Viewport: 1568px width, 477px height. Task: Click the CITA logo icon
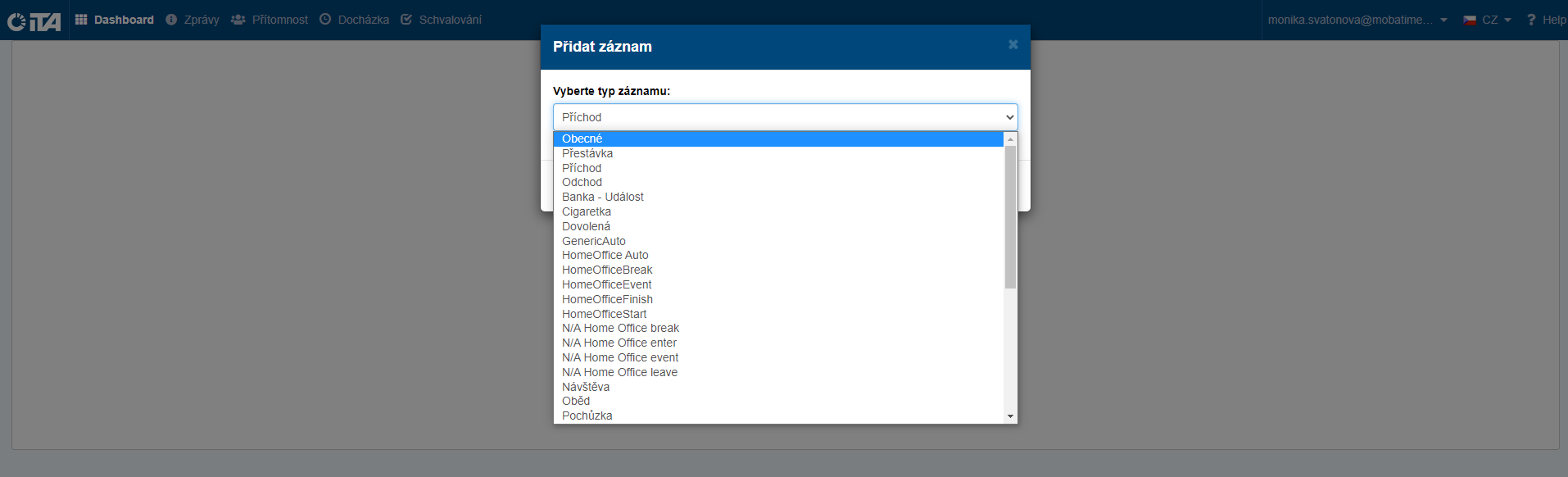(34, 20)
